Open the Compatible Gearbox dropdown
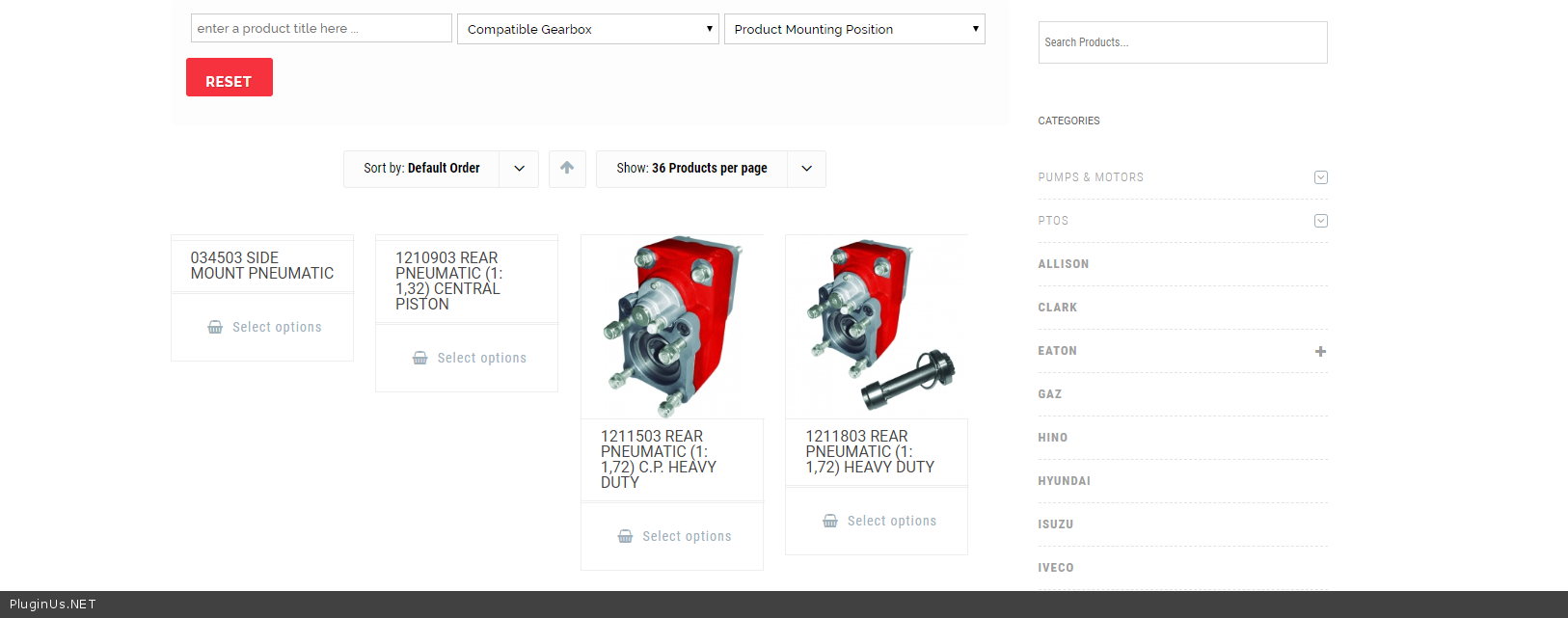Viewport: 1568px width, 618px height. coord(587,29)
